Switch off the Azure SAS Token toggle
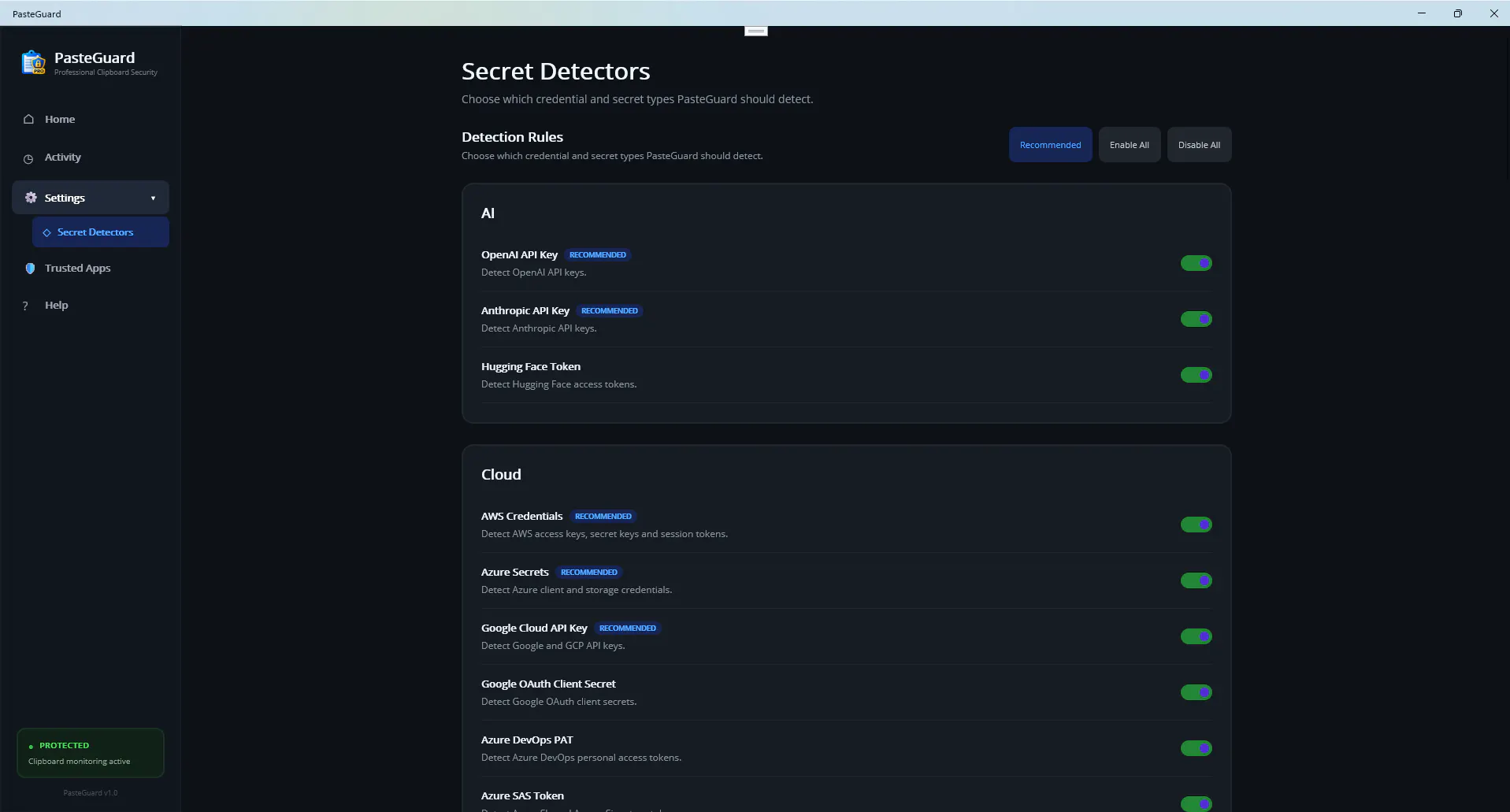Screen dimensions: 1510x812 [x=1196, y=803]
